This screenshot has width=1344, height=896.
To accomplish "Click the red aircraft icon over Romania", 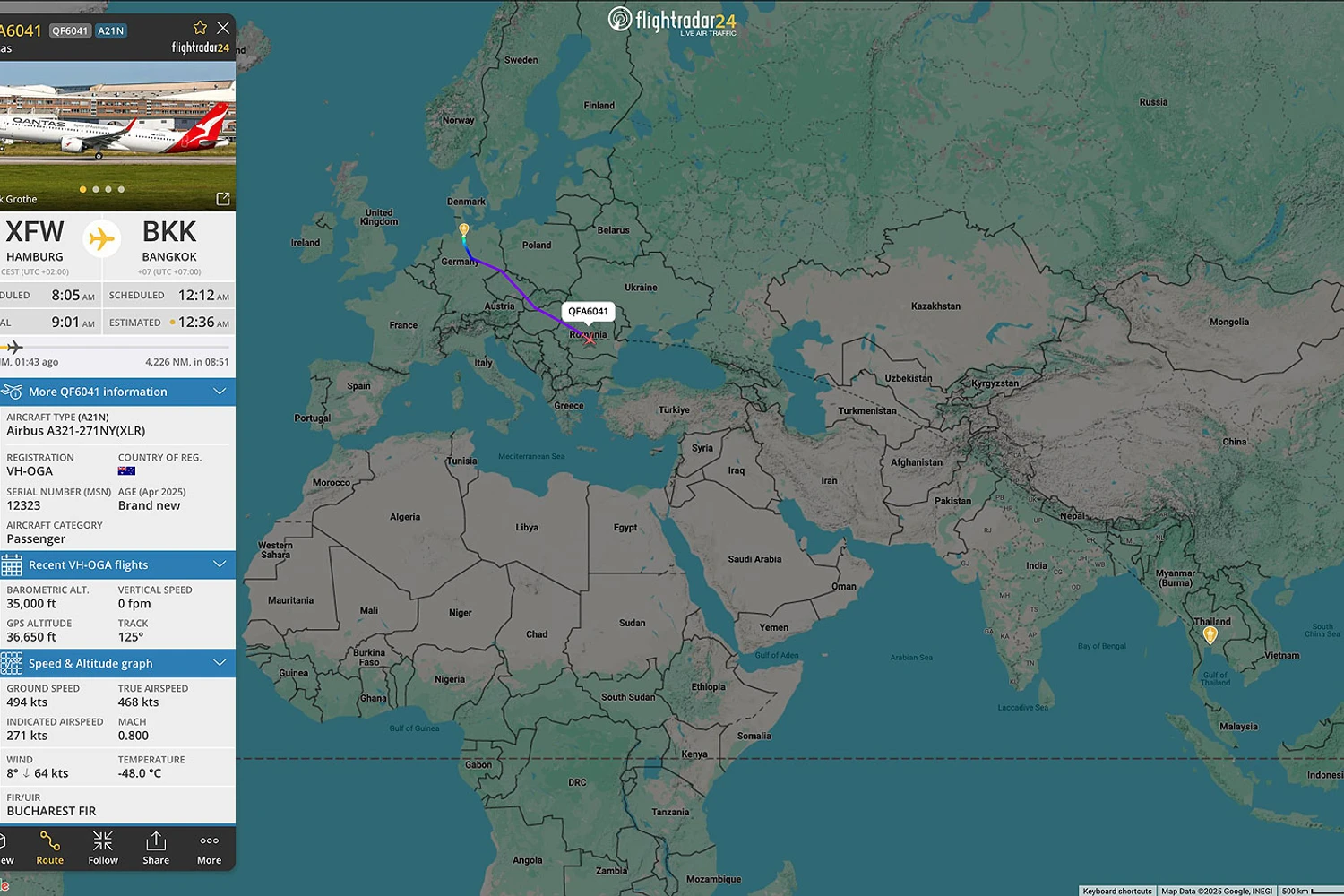I will (x=589, y=339).
